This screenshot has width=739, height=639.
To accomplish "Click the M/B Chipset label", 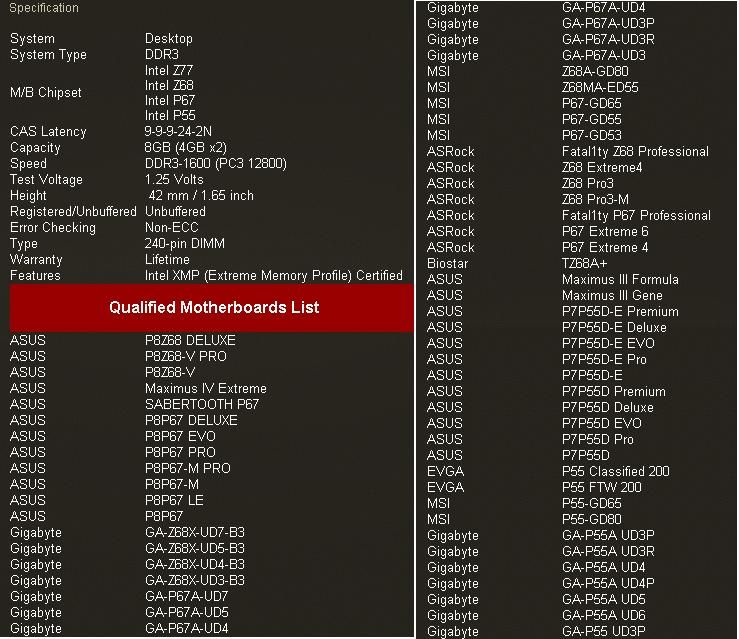I will 46,93.
